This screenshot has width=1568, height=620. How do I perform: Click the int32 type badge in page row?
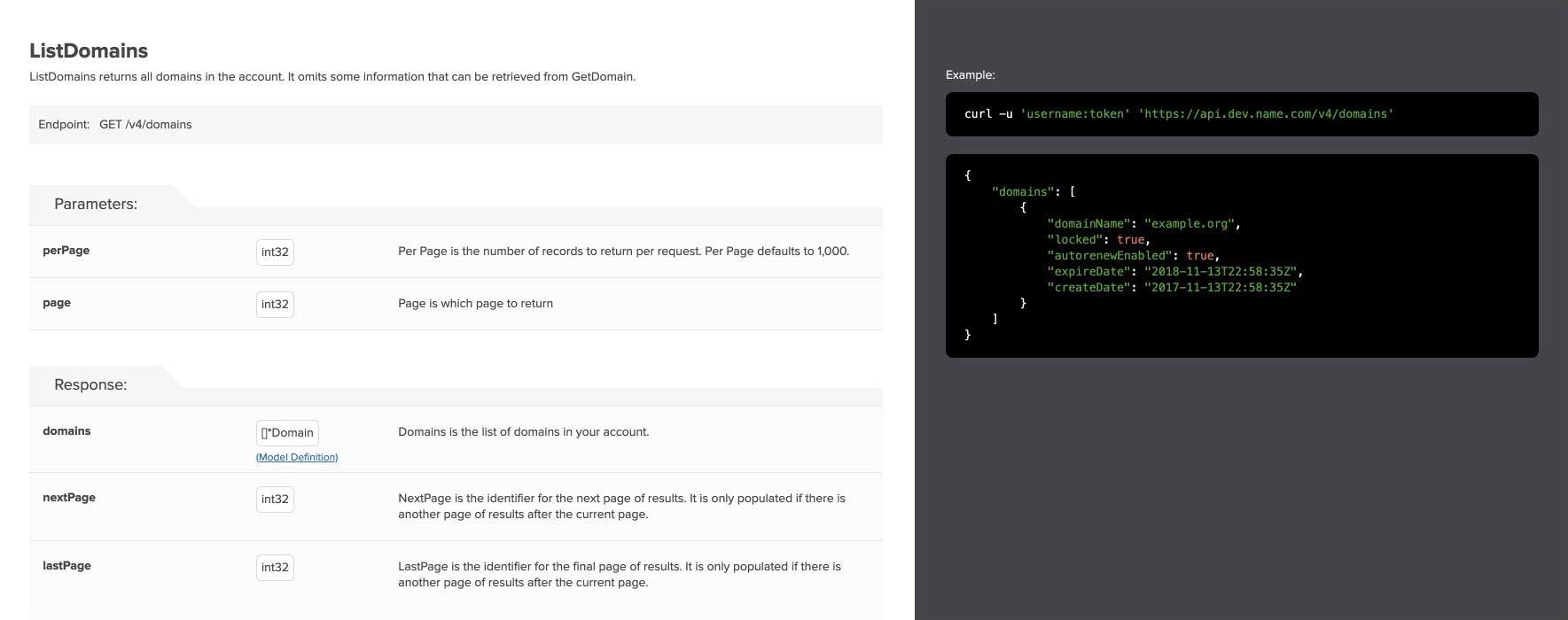275,304
